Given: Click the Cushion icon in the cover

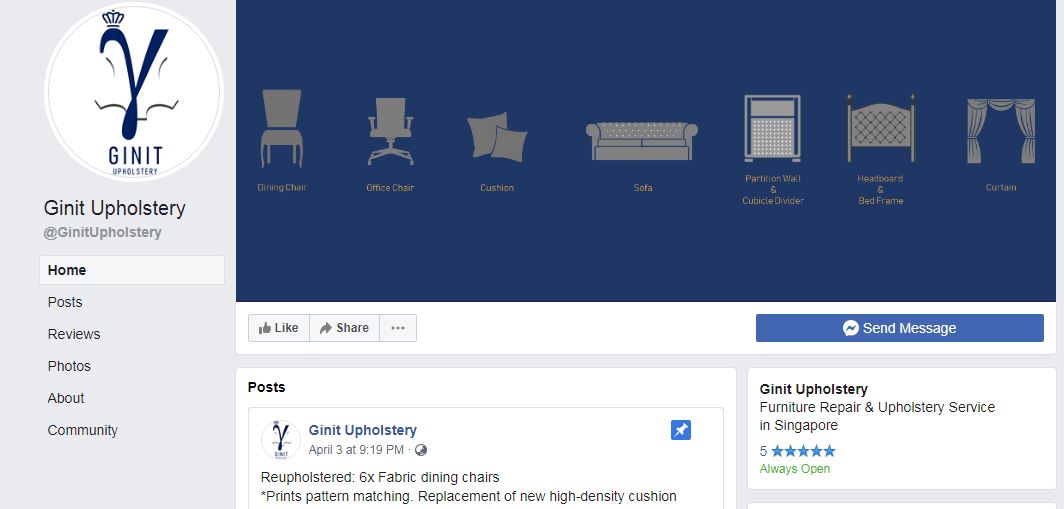Looking at the screenshot, I should pyautogui.click(x=497, y=136).
